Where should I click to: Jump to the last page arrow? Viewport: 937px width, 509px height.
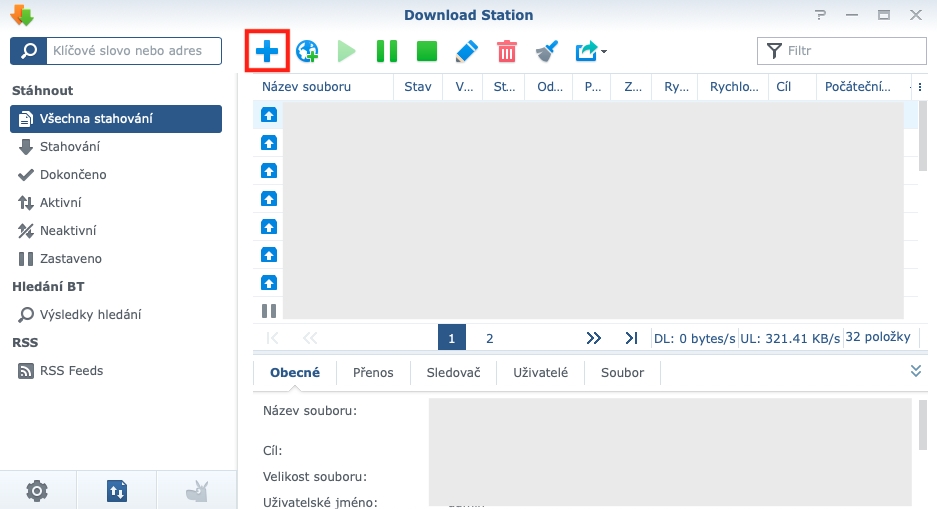click(x=631, y=338)
